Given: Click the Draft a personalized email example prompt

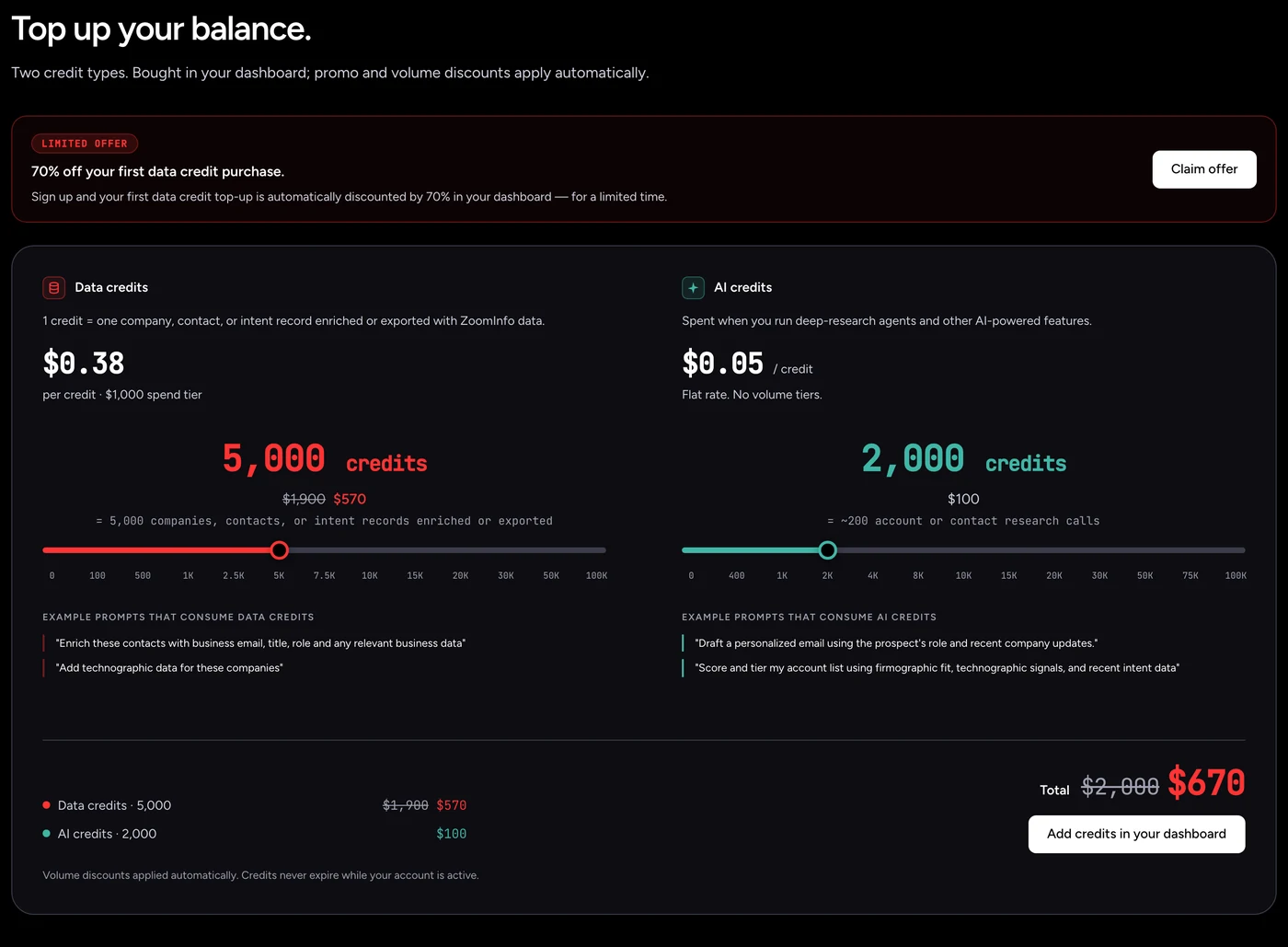Looking at the screenshot, I should (x=896, y=643).
